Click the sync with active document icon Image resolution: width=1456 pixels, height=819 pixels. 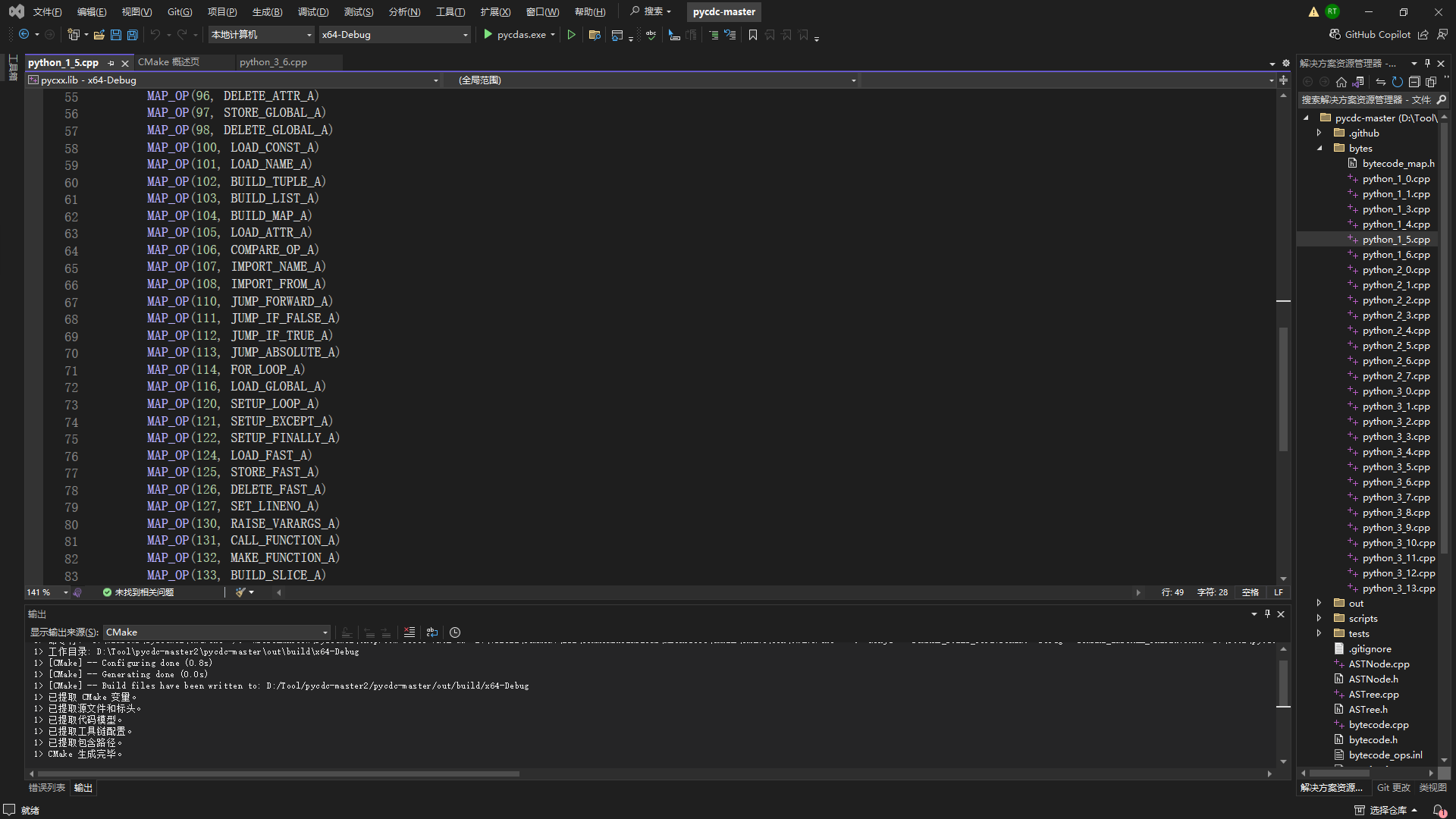coord(1381,82)
